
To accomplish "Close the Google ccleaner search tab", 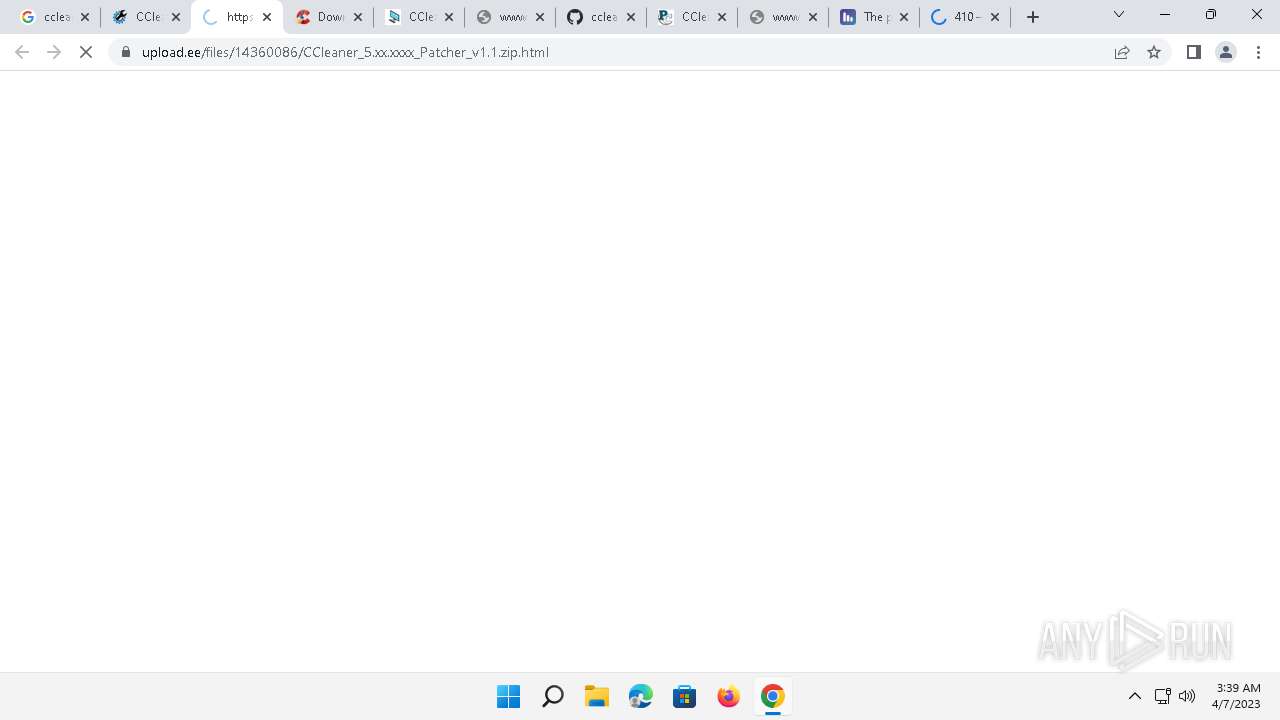I will 85,17.
